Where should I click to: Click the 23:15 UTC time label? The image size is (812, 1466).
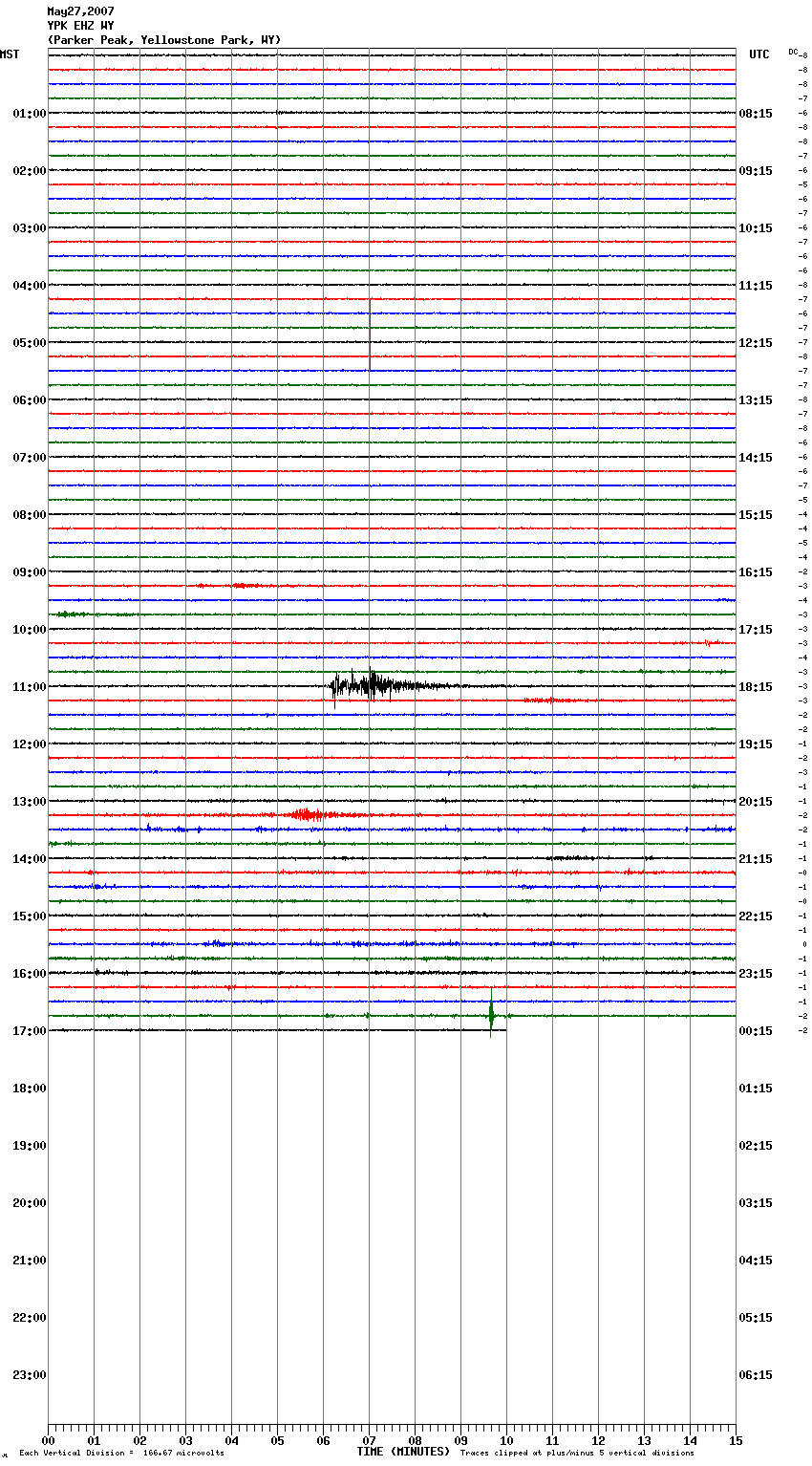click(756, 974)
